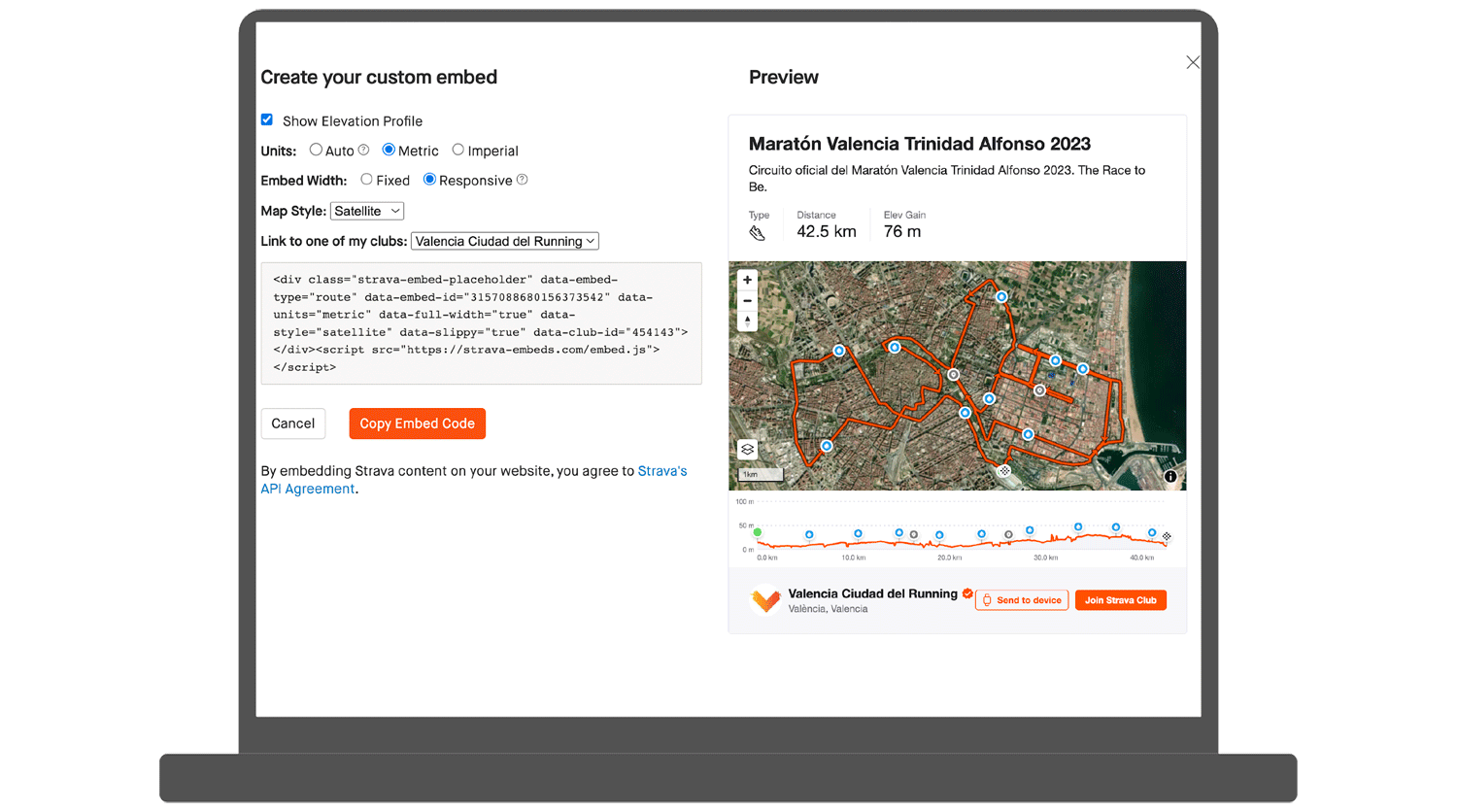Click the Valencia Ciudad del Running club name
Viewport: 1457px width, 812px height.
[x=873, y=593]
